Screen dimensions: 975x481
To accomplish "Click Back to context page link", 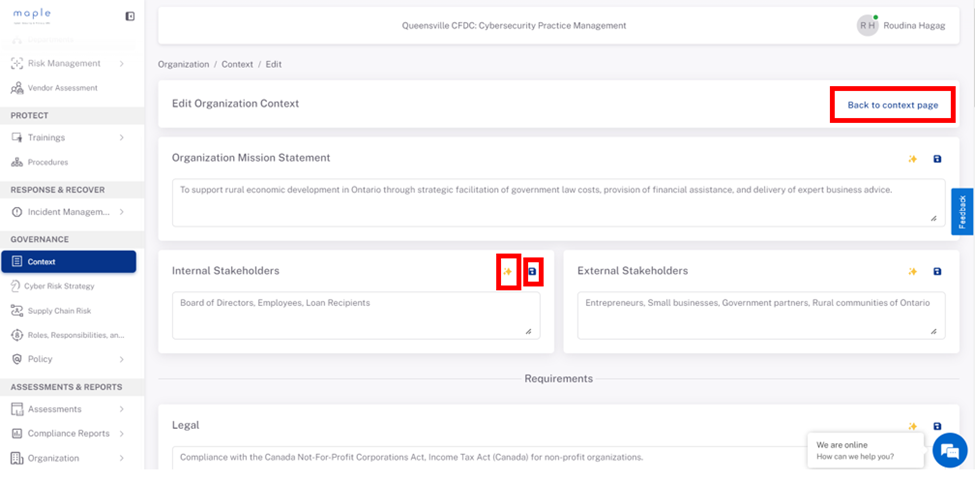I will (x=892, y=105).
